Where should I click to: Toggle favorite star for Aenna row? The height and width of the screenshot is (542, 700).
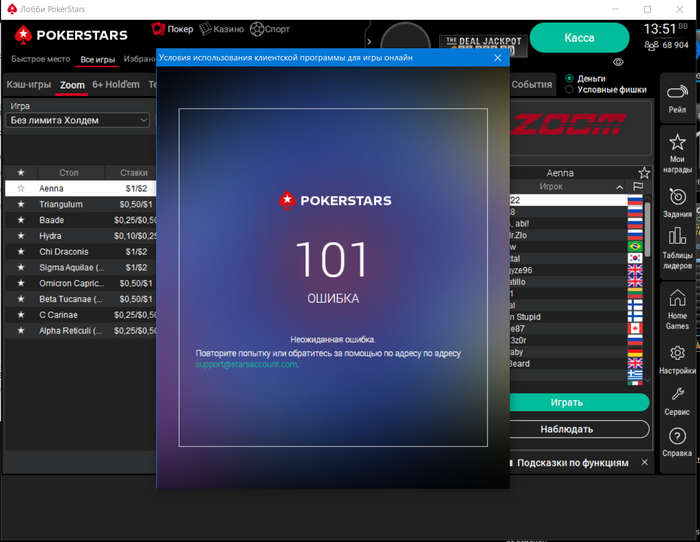pos(21,188)
